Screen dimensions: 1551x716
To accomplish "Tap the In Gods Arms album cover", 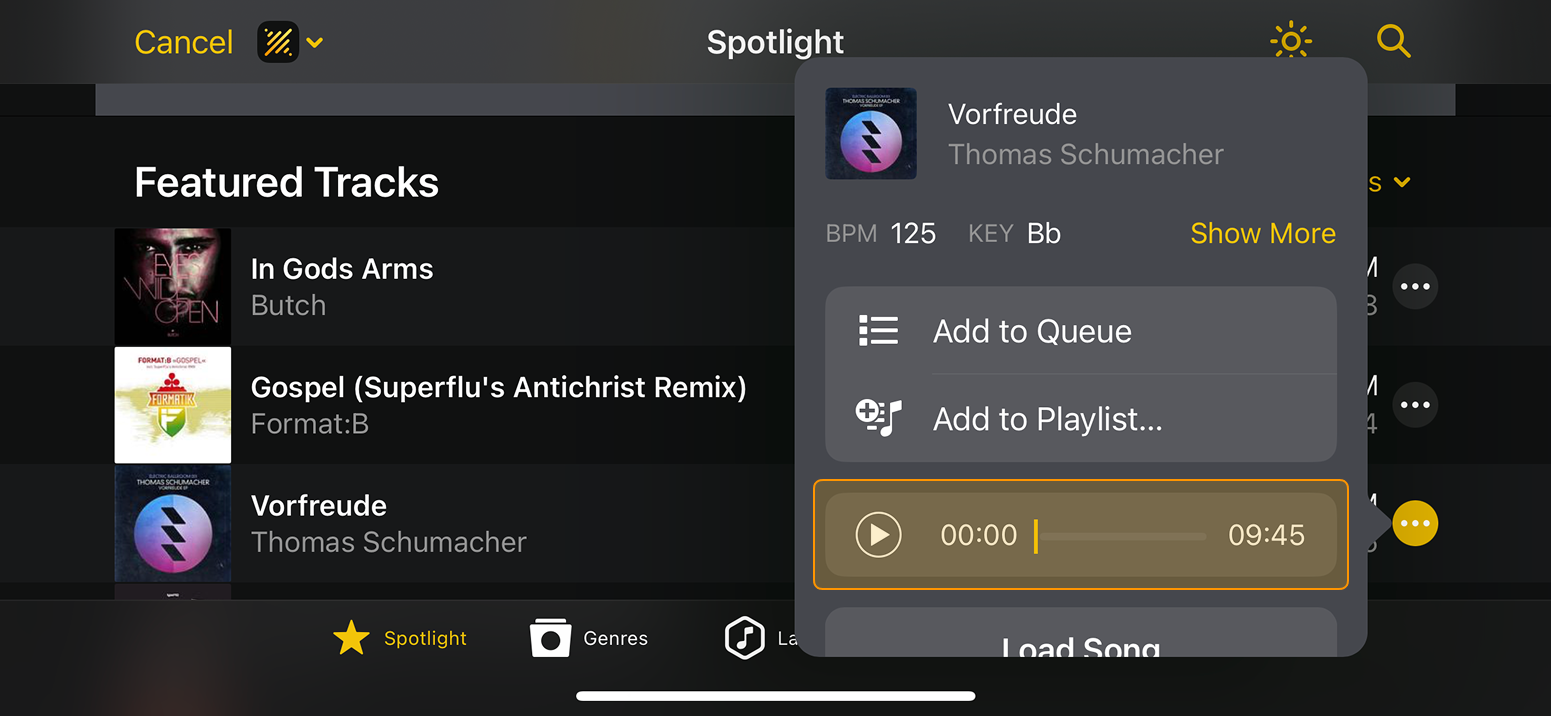I will [173, 287].
